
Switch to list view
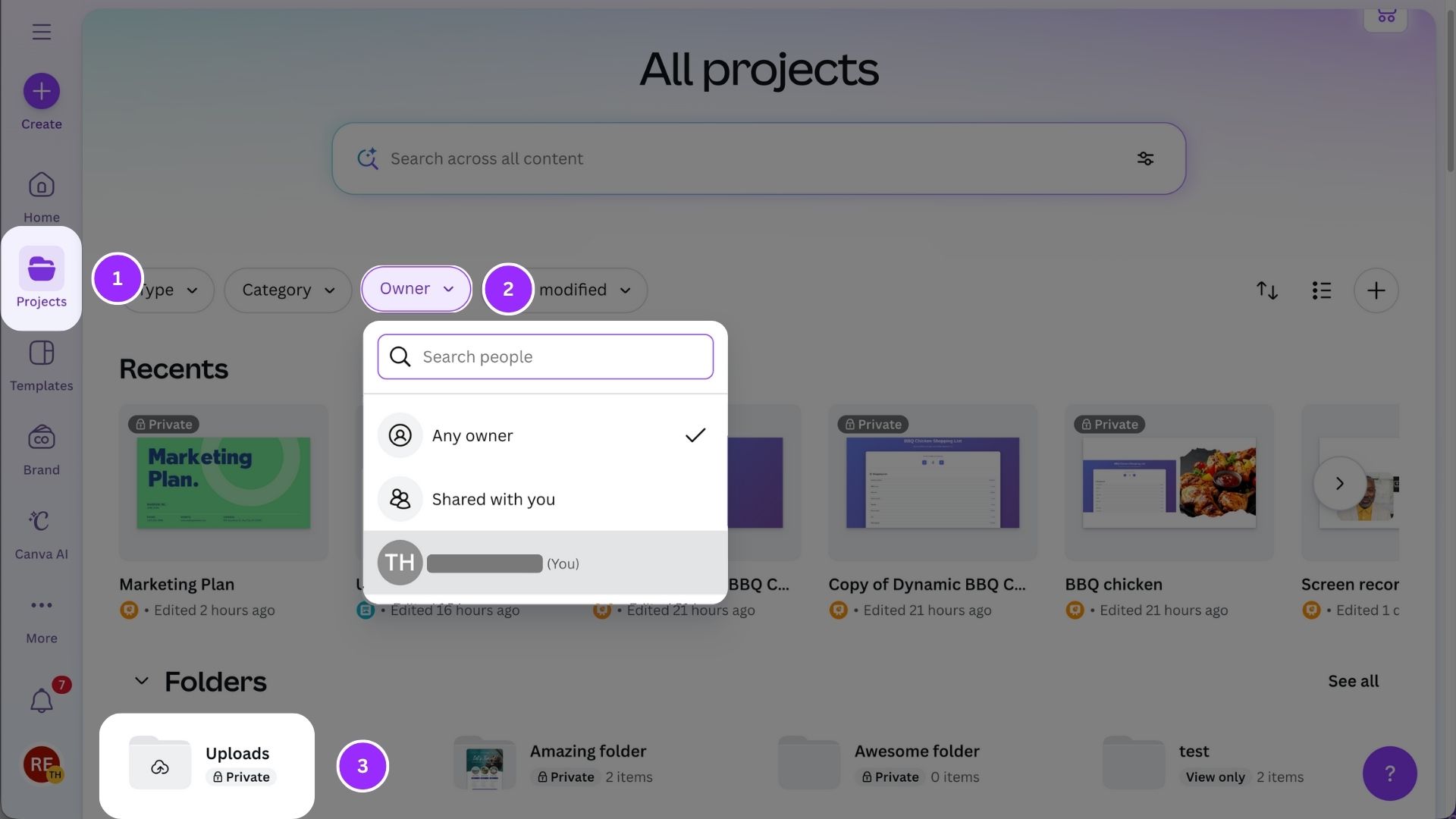(1321, 290)
